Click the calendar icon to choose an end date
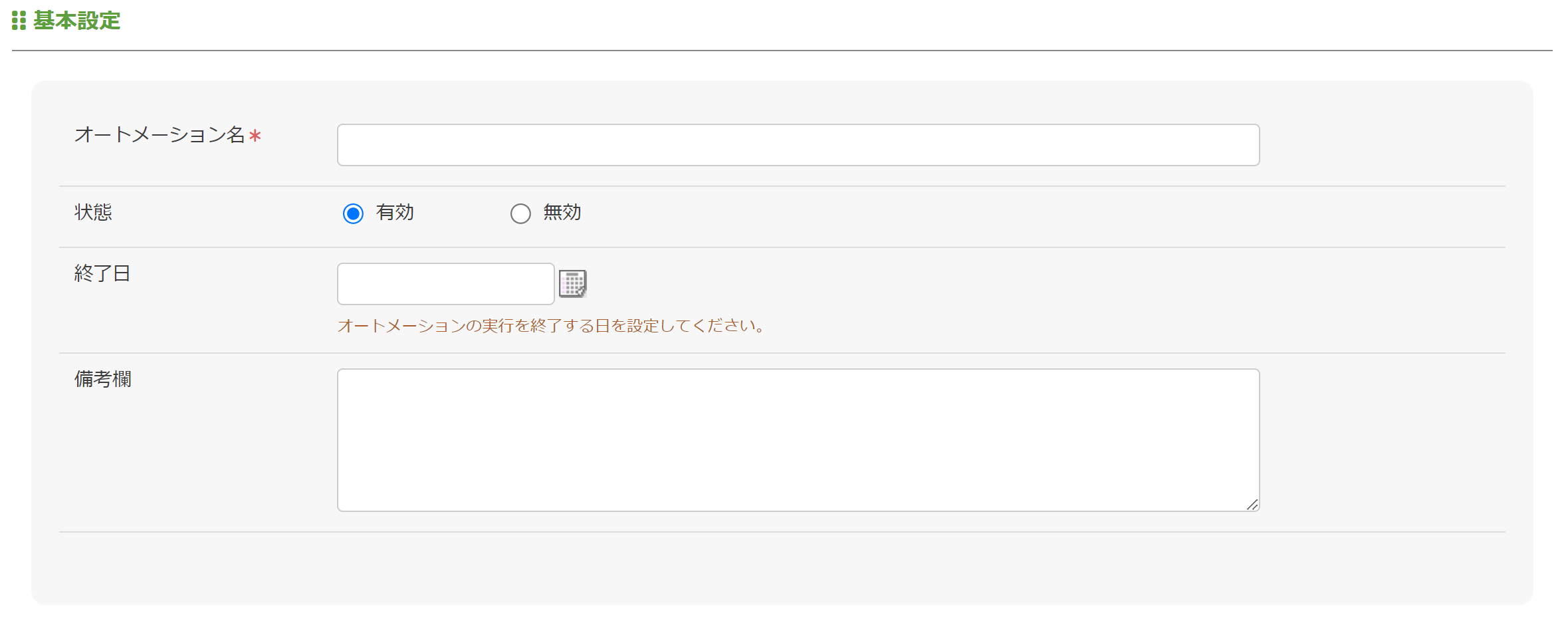 pyautogui.click(x=572, y=283)
